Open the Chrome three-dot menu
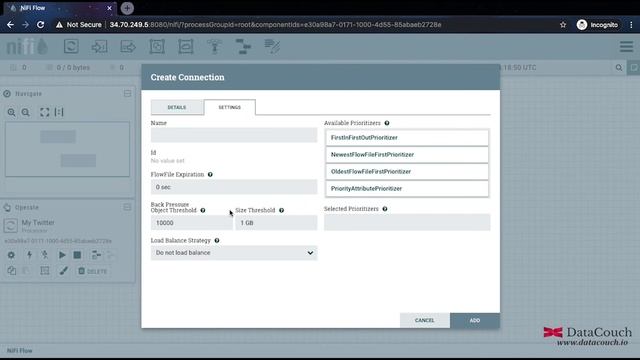The width and height of the screenshot is (640, 360). point(631,25)
